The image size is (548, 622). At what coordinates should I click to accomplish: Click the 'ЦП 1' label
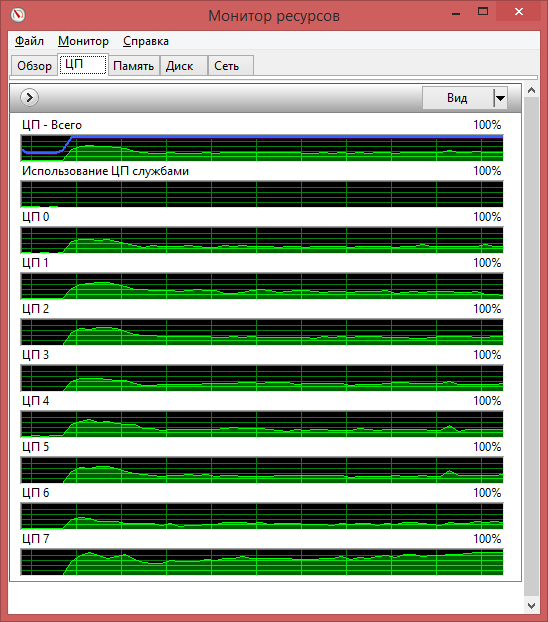[36, 263]
